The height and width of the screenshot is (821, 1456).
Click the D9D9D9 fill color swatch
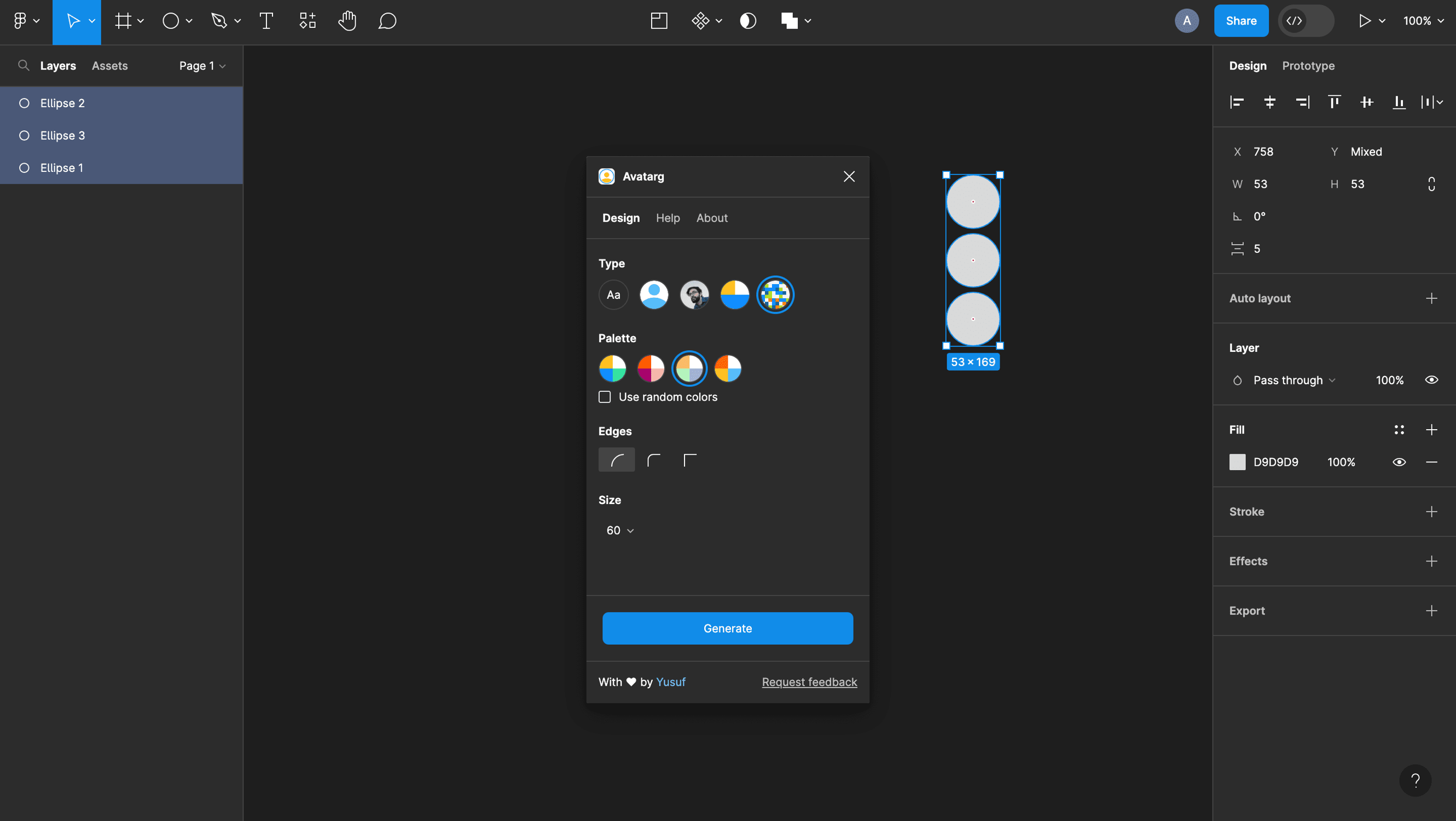click(1238, 462)
